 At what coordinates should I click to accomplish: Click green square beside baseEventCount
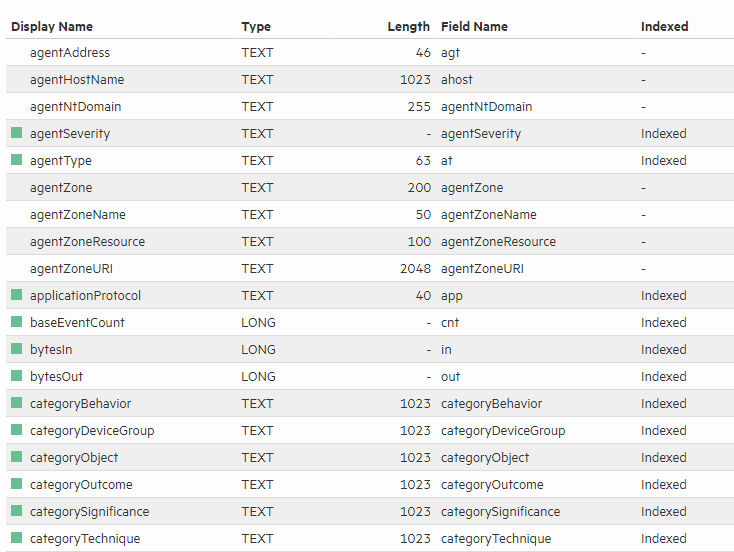[16, 322]
